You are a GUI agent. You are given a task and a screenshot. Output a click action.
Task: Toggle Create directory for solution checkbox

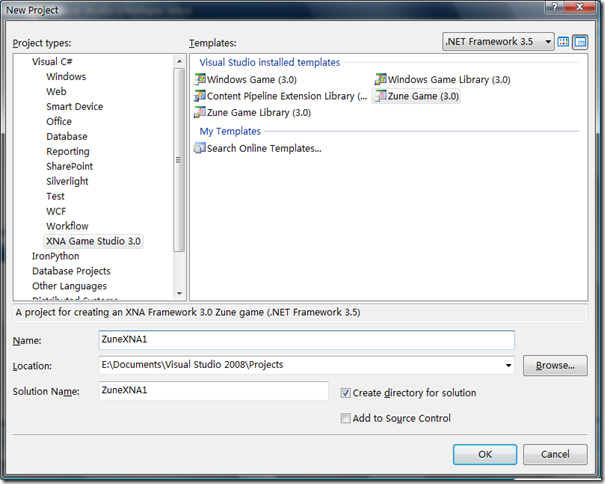[x=346, y=393]
